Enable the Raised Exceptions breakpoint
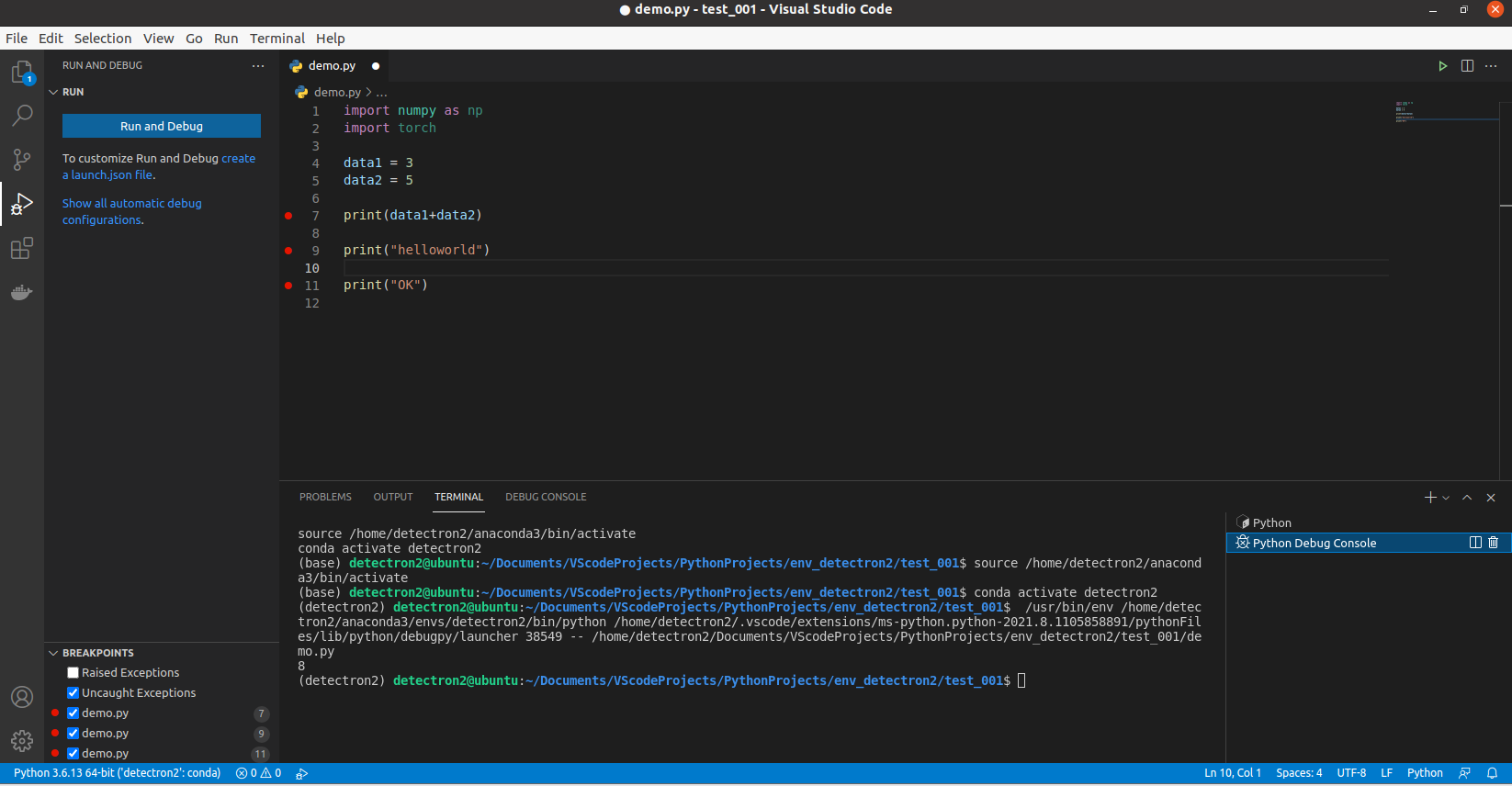The height and width of the screenshot is (786, 1512). pyautogui.click(x=73, y=673)
